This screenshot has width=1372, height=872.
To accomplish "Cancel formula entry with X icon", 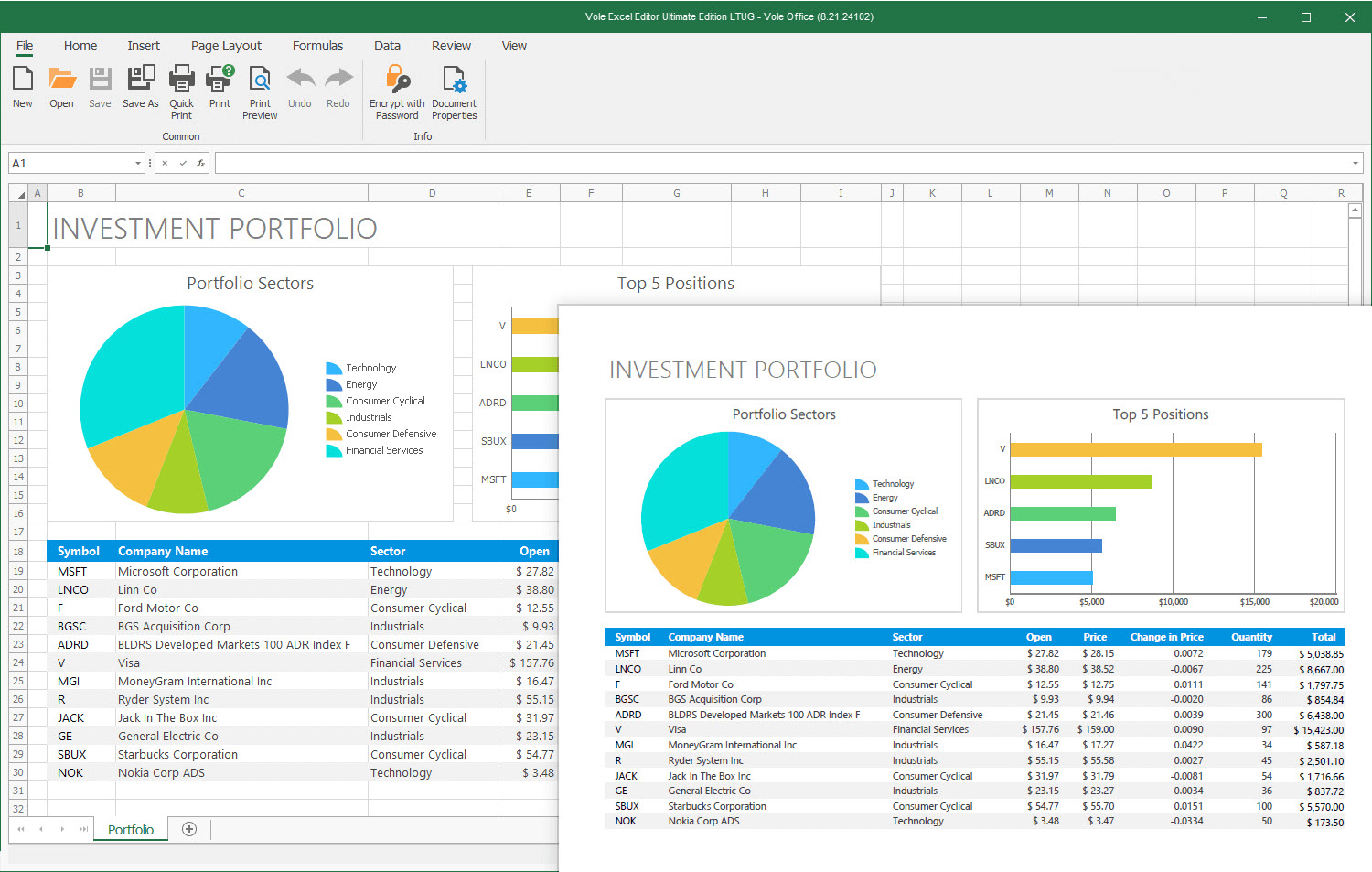I will coord(165,163).
